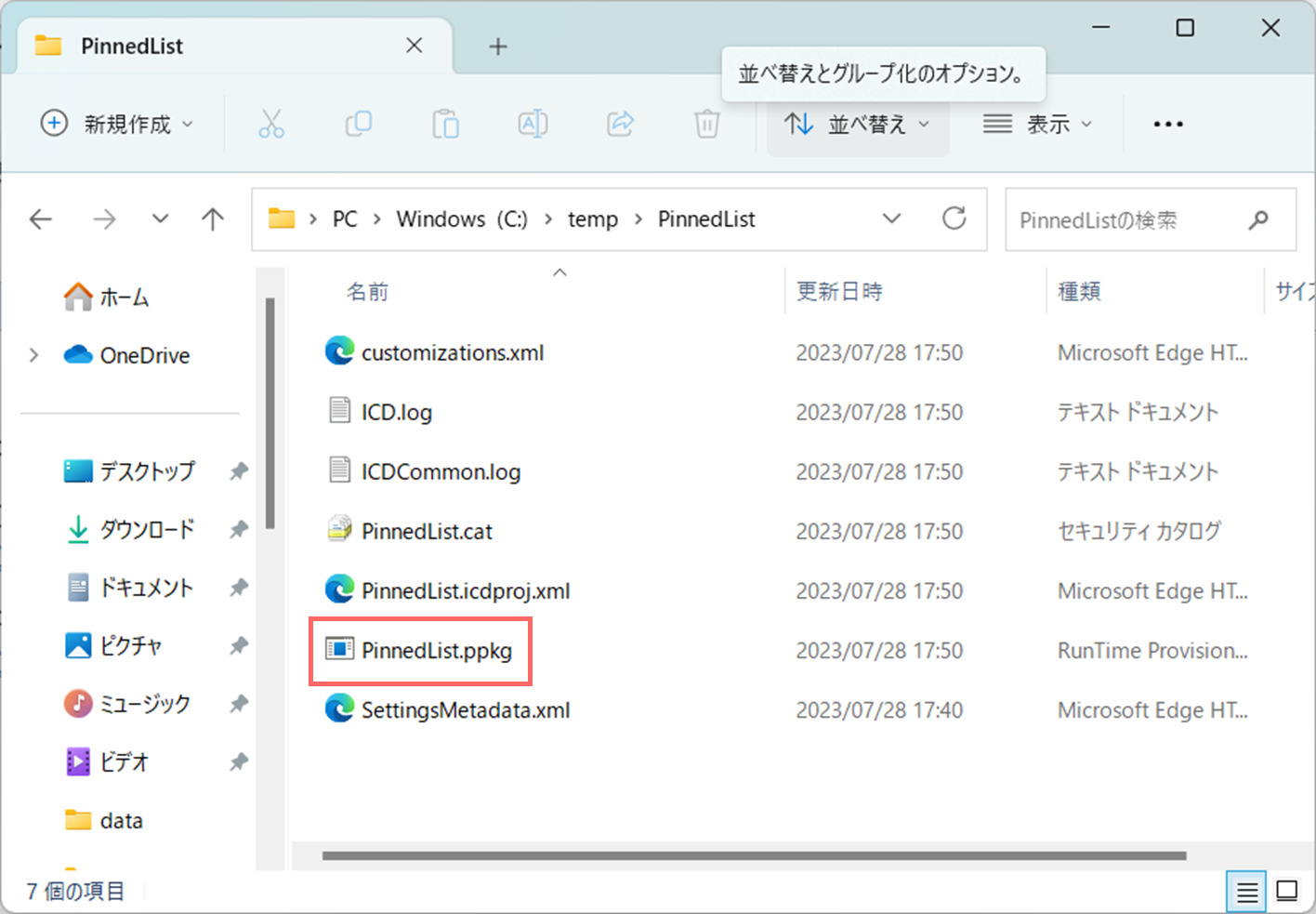
Task: Click the Cut icon in the toolbar
Action: click(270, 123)
